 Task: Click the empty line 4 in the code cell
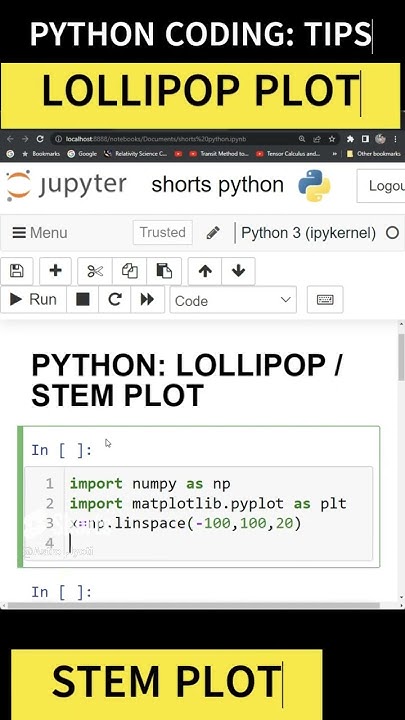point(219,543)
